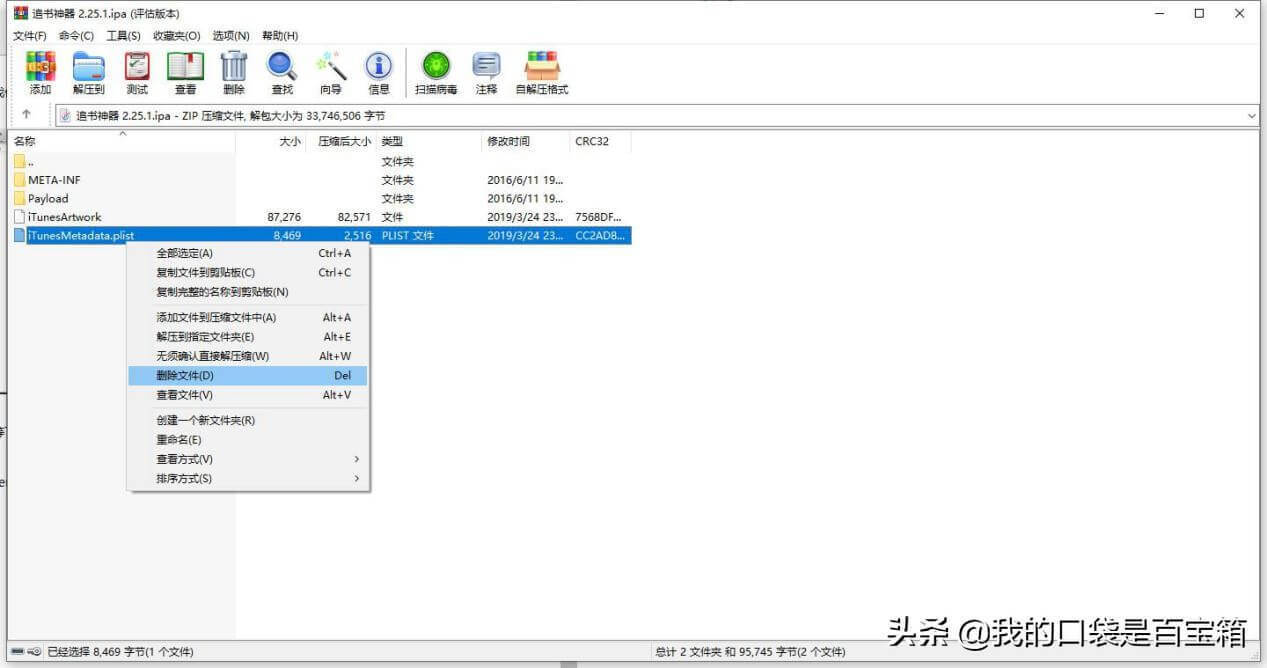Open the 工具 menu
This screenshot has width=1267, height=668.
122,35
